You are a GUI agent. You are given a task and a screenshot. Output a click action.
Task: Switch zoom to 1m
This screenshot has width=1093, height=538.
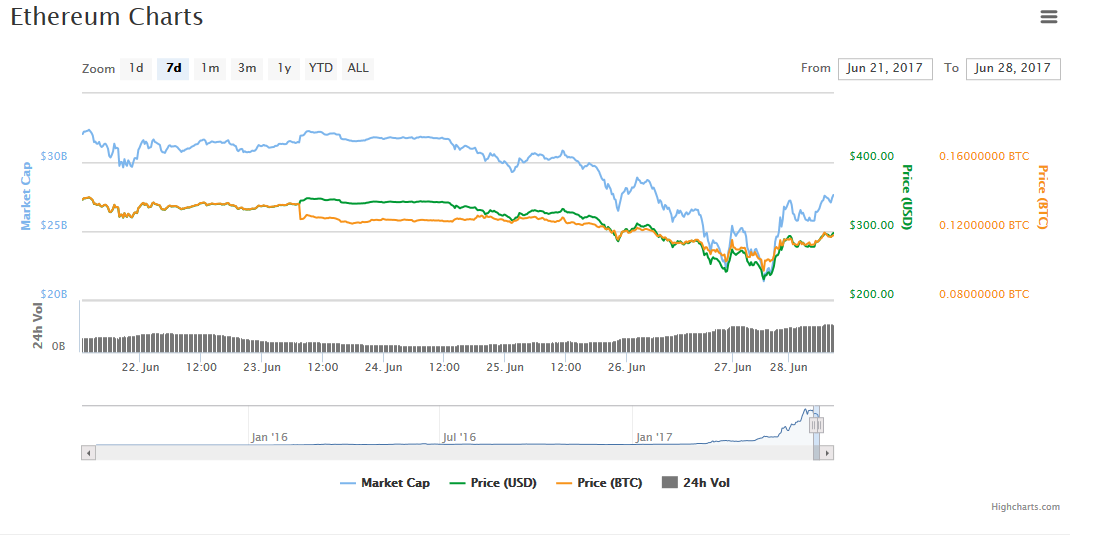tap(210, 68)
